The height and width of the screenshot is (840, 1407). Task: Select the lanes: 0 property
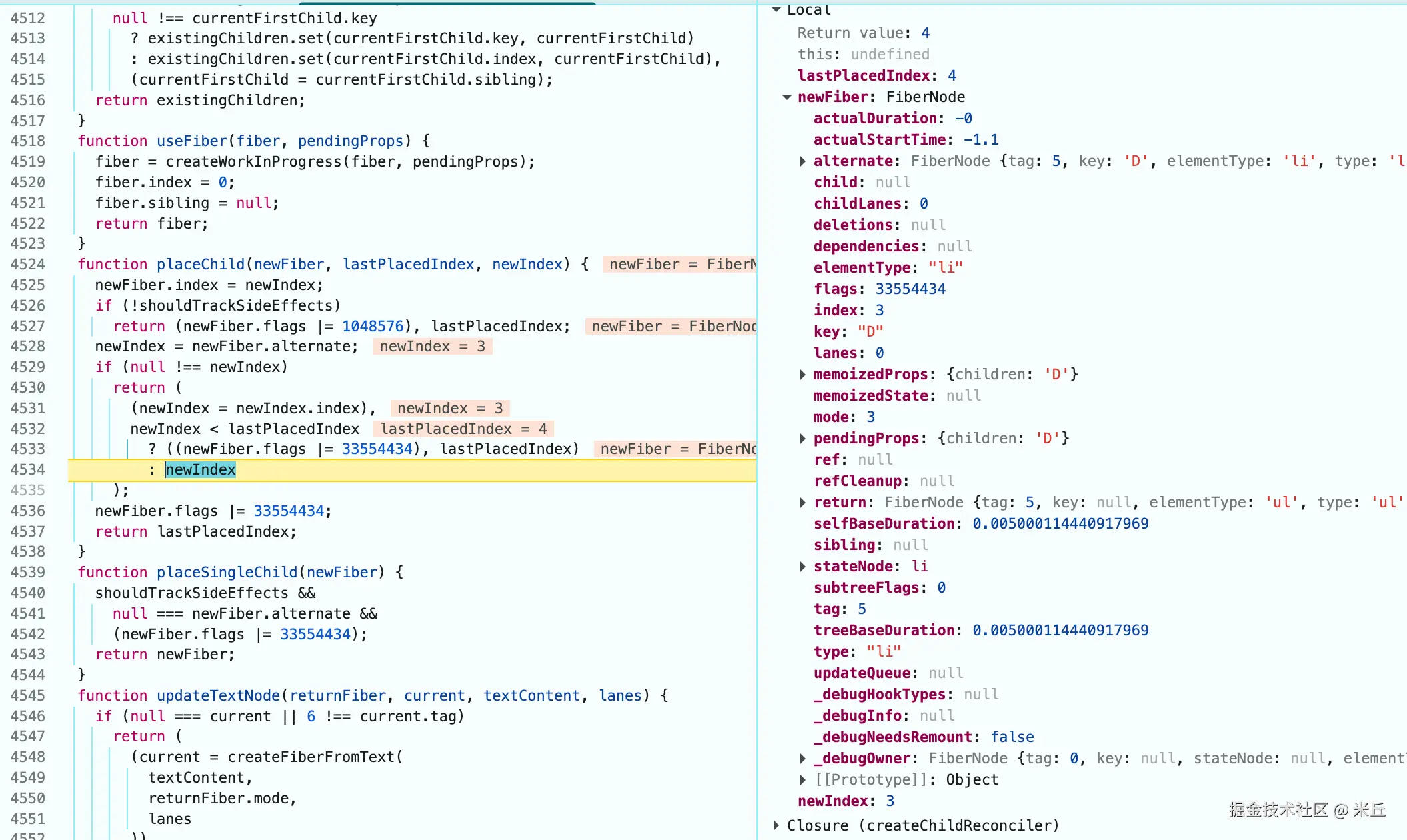coord(849,353)
